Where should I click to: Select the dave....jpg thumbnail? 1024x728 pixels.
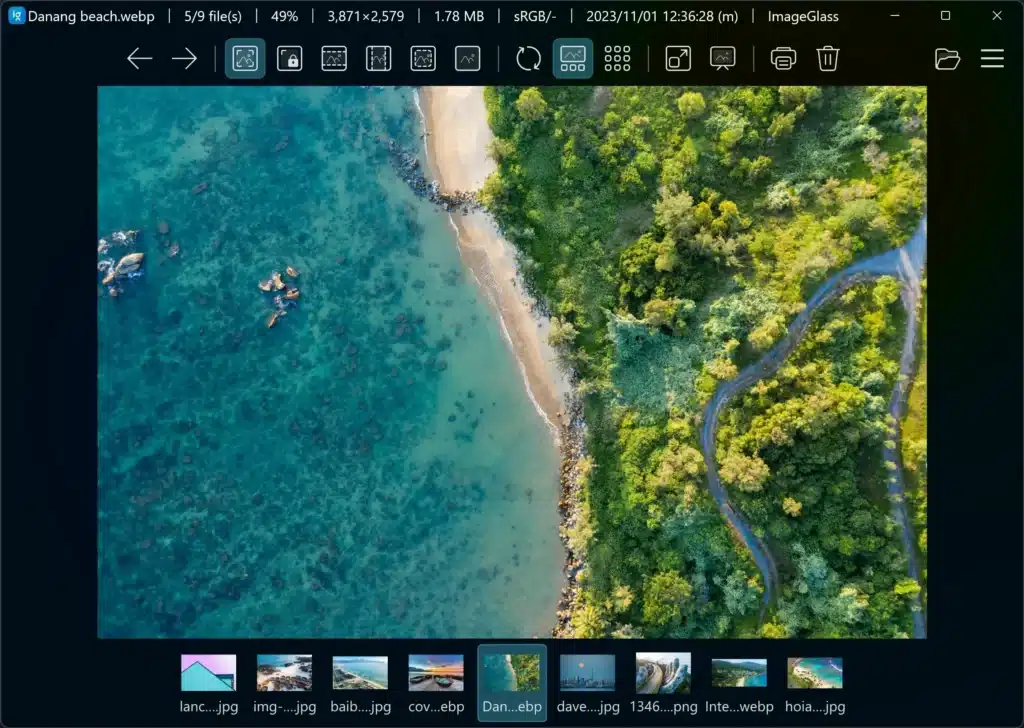coord(588,684)
